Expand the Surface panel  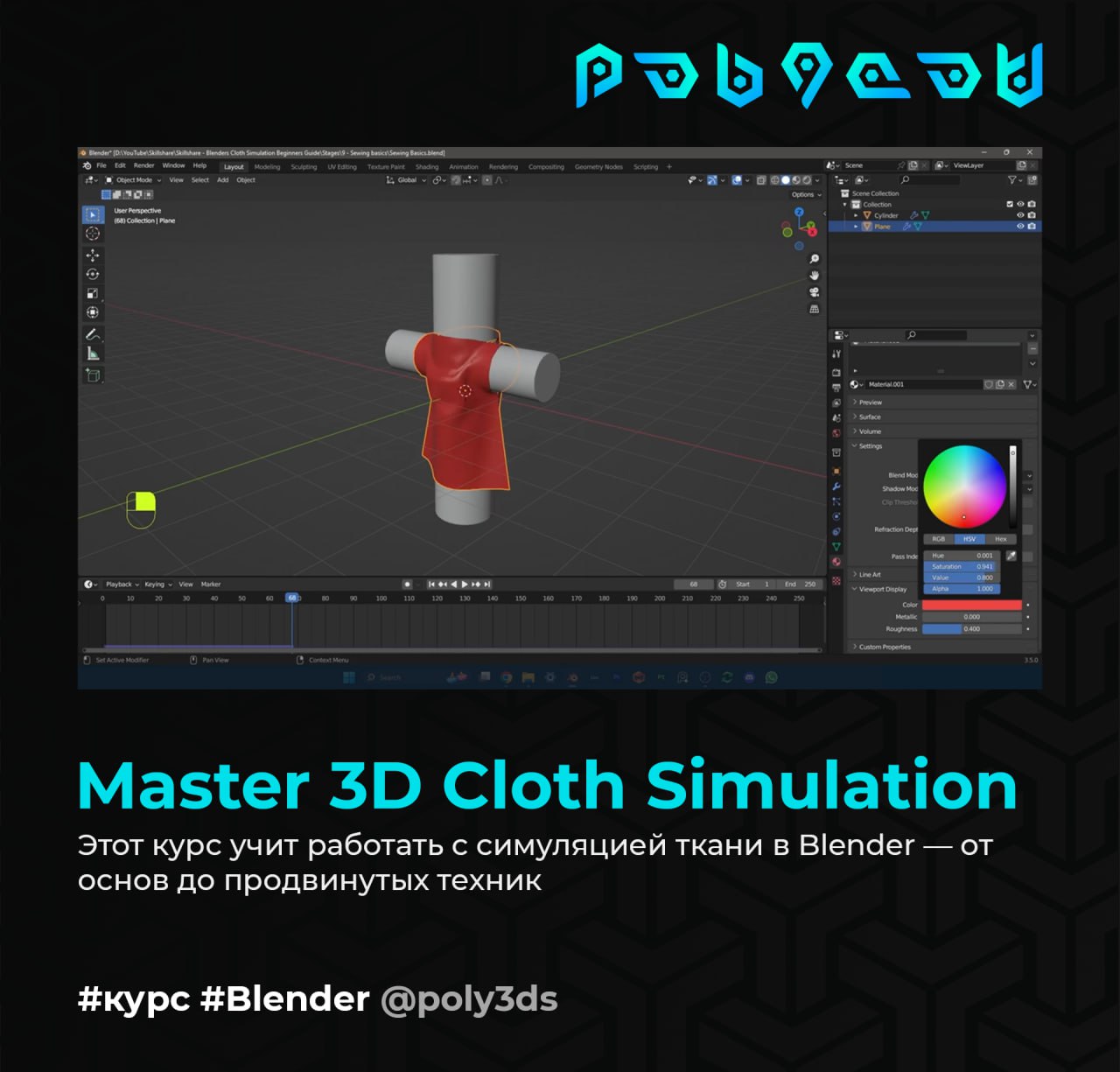tap(941, 417)
